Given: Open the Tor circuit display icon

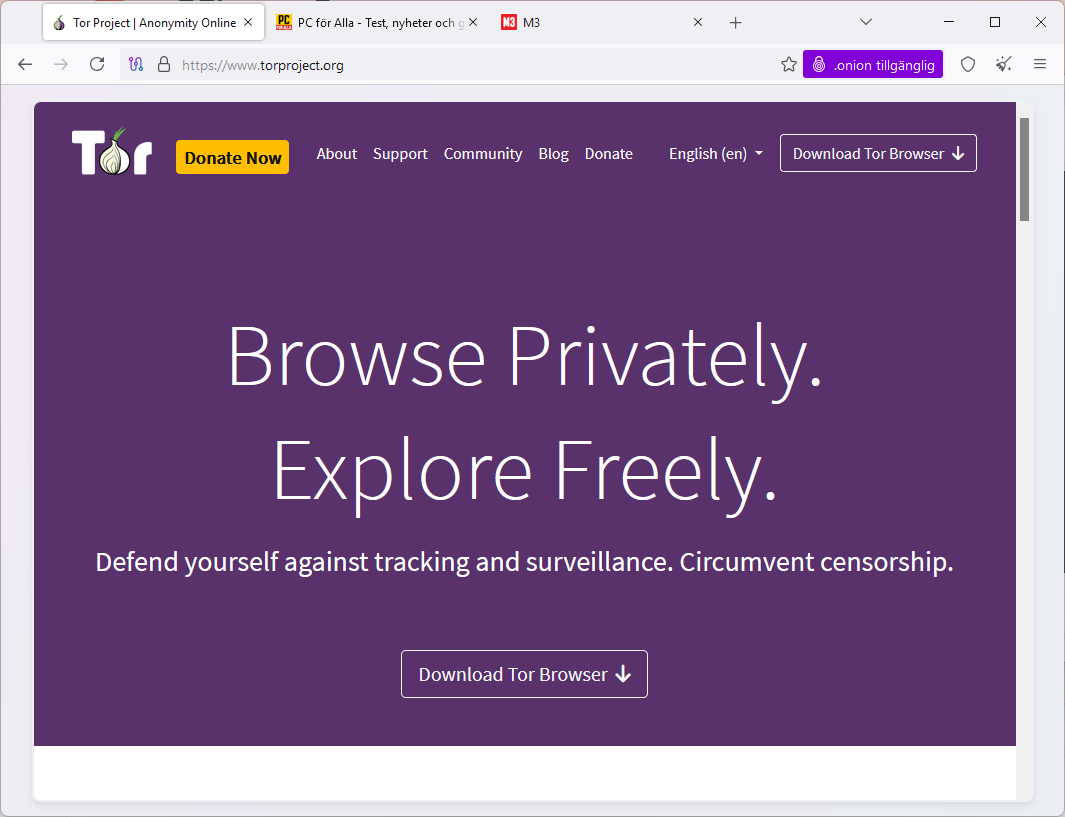Looking at the screenshot, I should 135,64.
